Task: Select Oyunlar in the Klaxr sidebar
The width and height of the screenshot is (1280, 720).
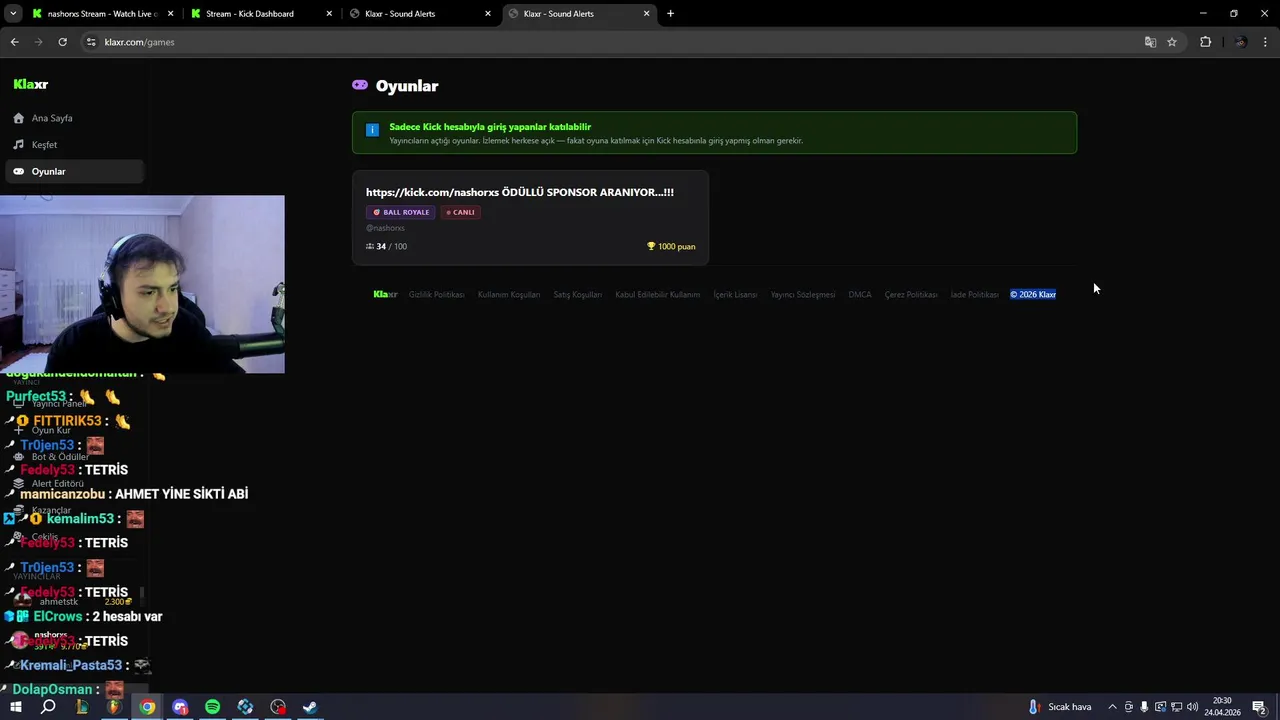Action: tap(74, 171)
